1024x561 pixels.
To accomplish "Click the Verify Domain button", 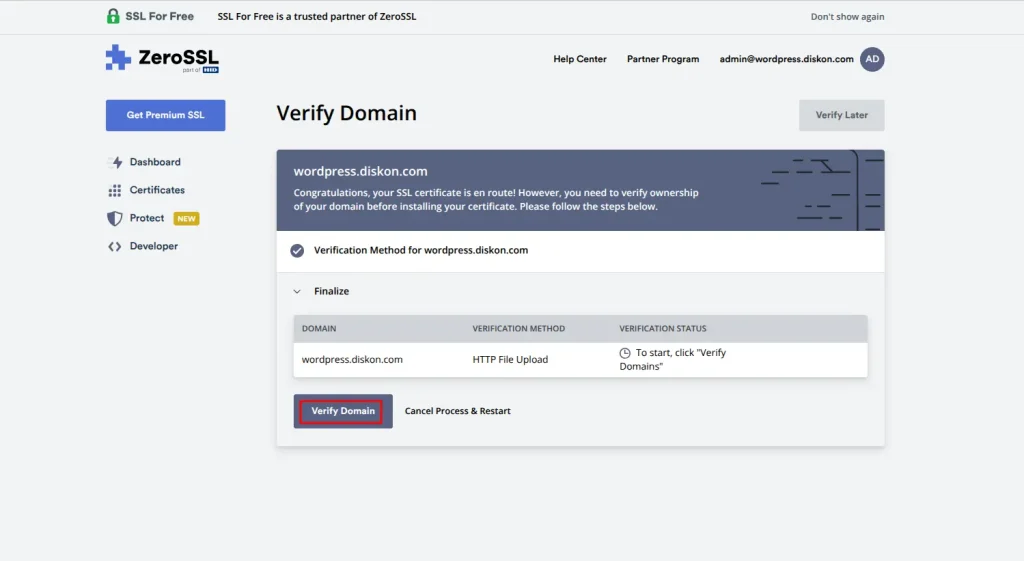I will [x=343, y=411].
